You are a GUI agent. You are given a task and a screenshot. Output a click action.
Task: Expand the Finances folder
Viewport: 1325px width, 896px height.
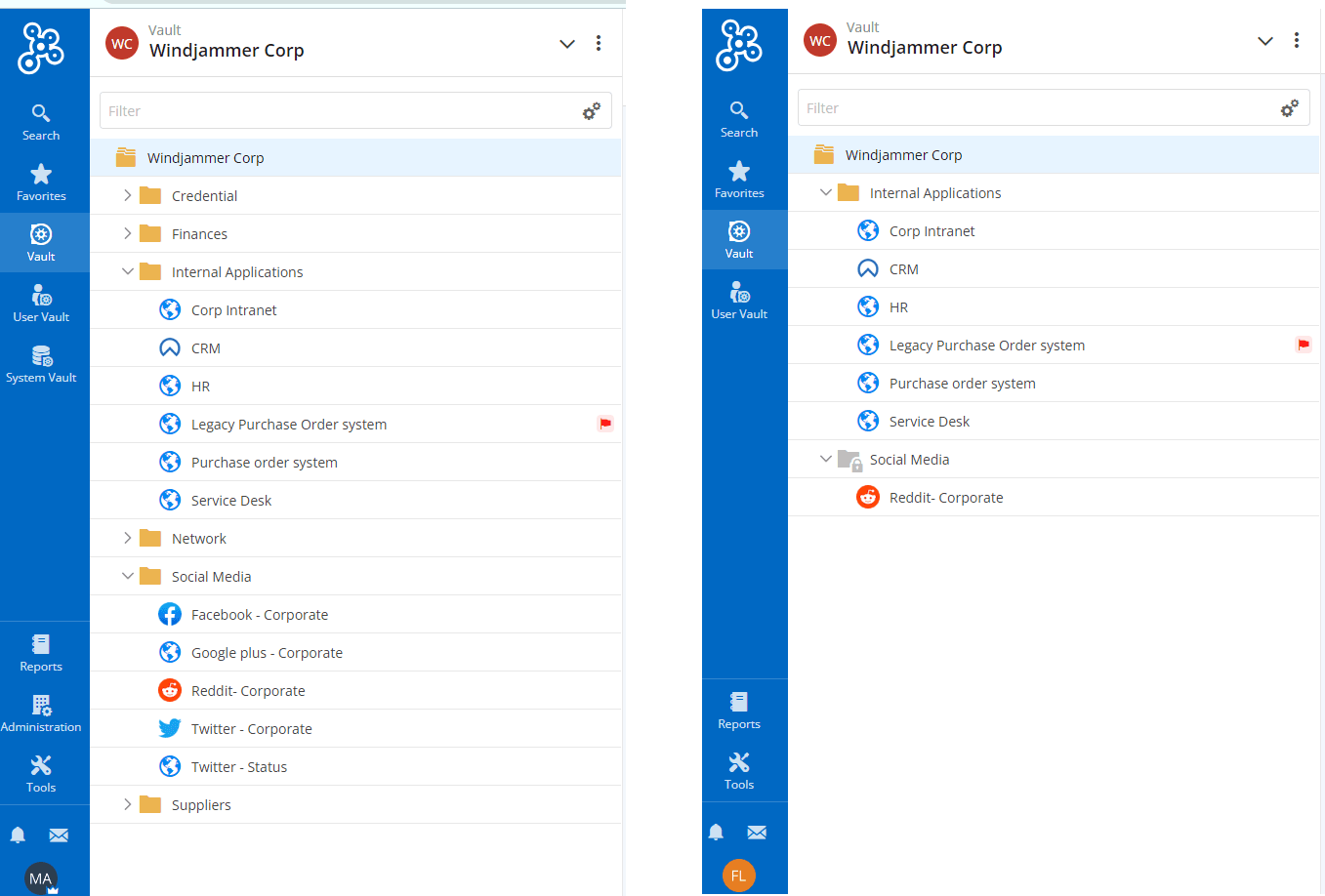pyautogui.click(x=128, y=233)
